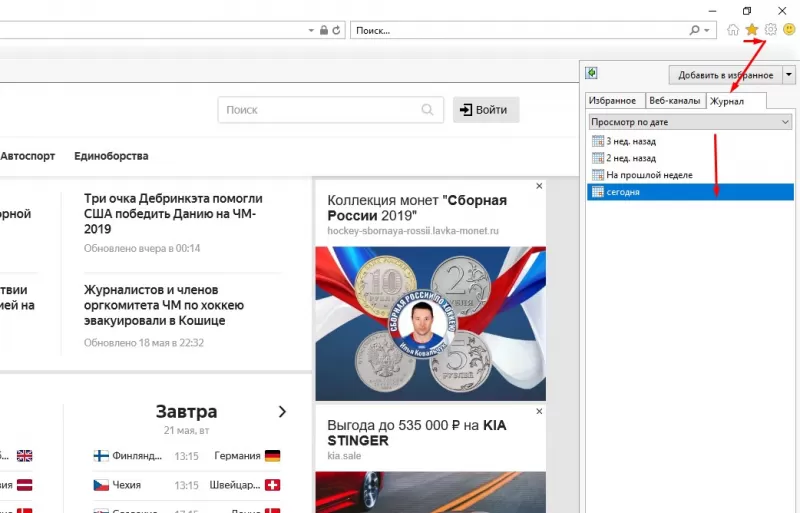Open Чехия vs Швейцария match row
This screenshot has width=800, height=513.
187,485
